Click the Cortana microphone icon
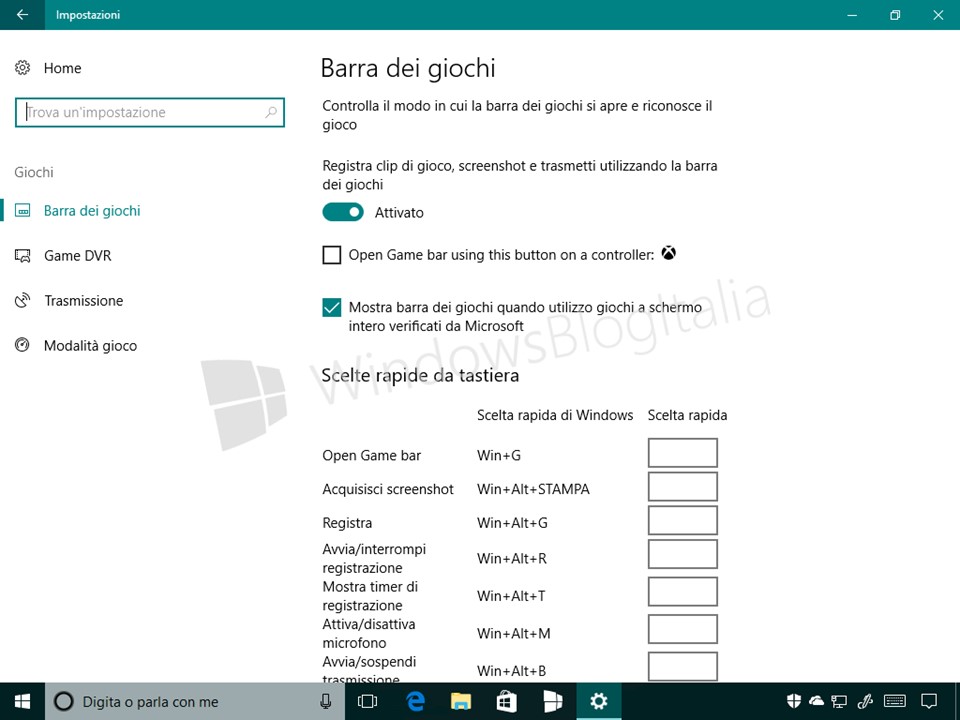Viewport: 960px width, 720px height. pos(326,702)
